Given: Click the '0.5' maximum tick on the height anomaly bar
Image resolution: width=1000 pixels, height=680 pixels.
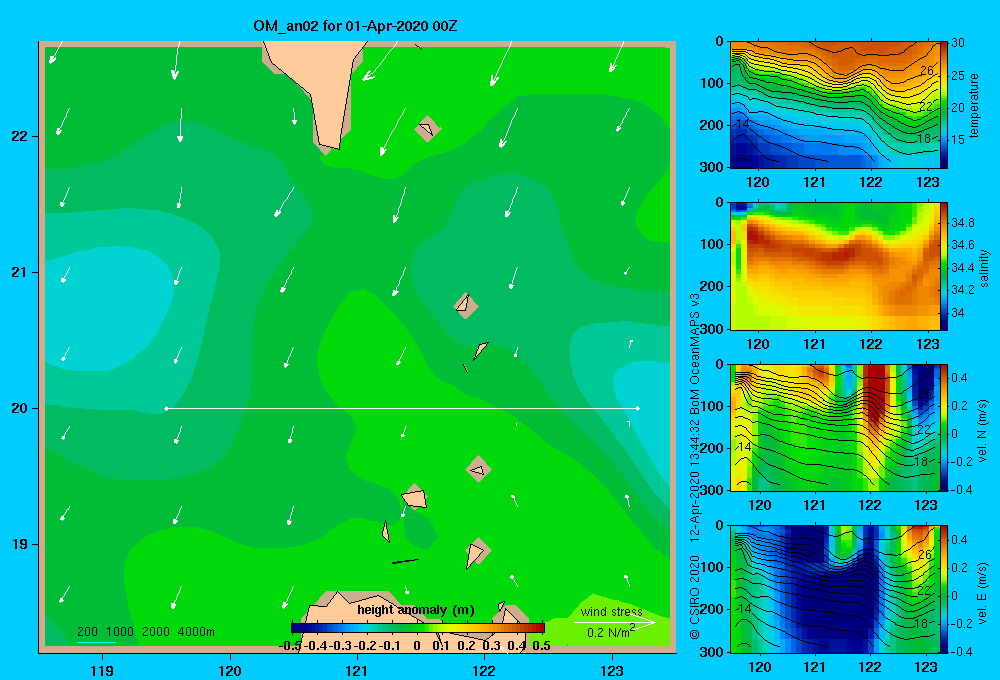Looking at the screenshot, I should [x=541, y=646].
